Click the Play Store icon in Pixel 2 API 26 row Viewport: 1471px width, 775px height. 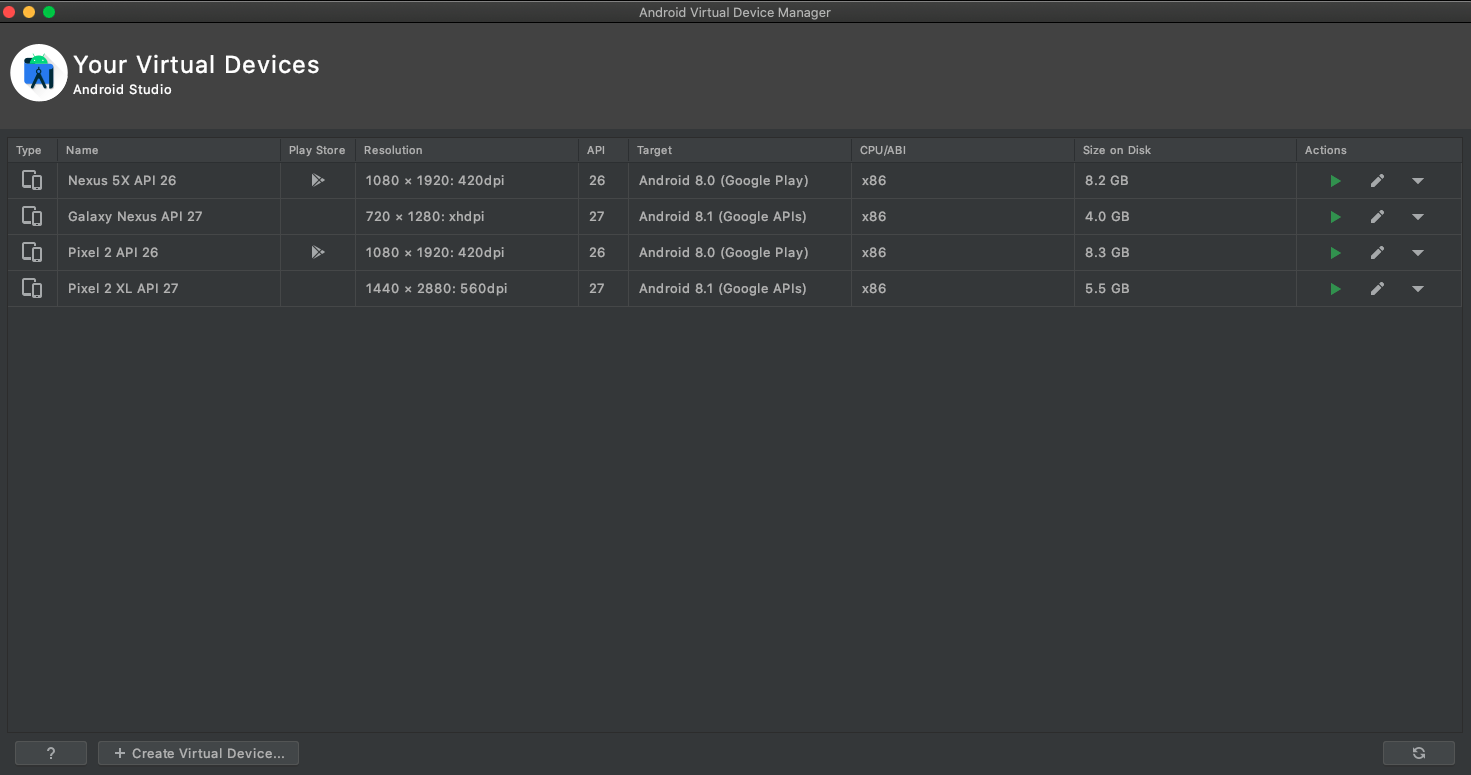tap(317, 253)
